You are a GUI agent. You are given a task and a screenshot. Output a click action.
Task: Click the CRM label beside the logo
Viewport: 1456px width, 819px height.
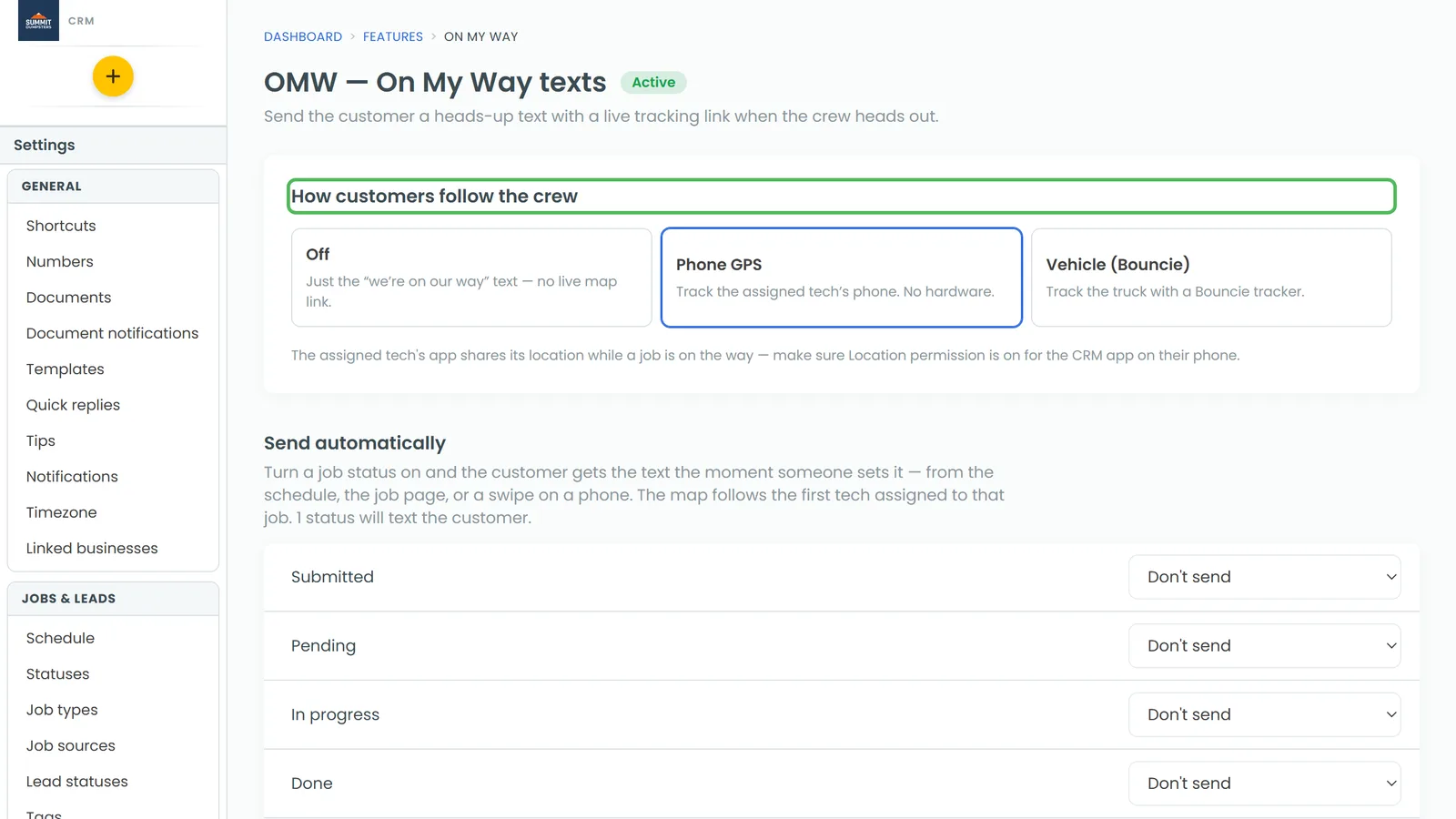coord(81,21)
